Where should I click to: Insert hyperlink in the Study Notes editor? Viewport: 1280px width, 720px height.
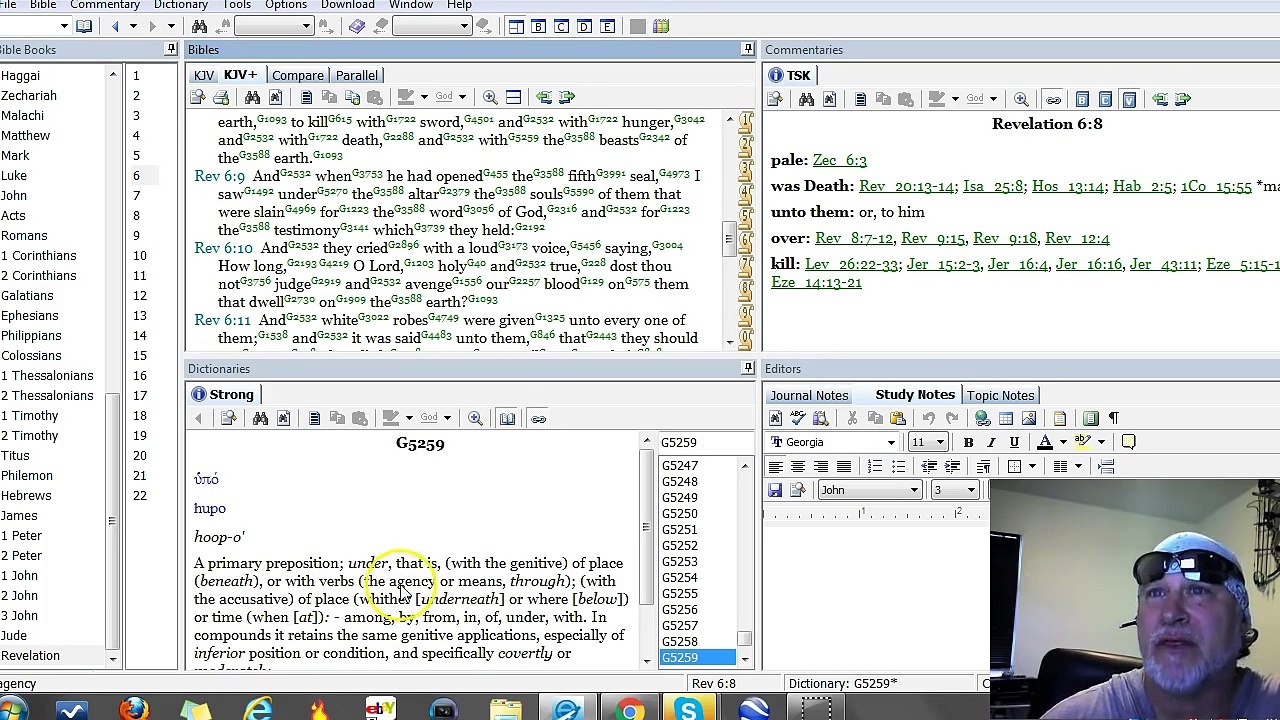click(983, 418)
